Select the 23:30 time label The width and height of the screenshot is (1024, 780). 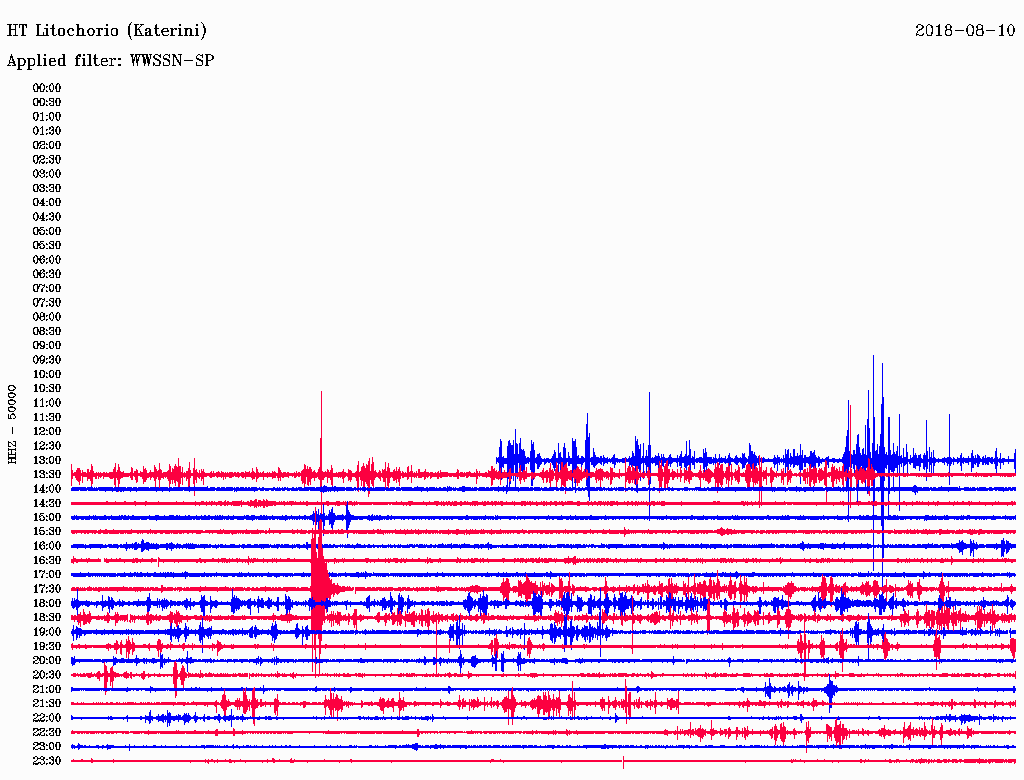point(47,761)
